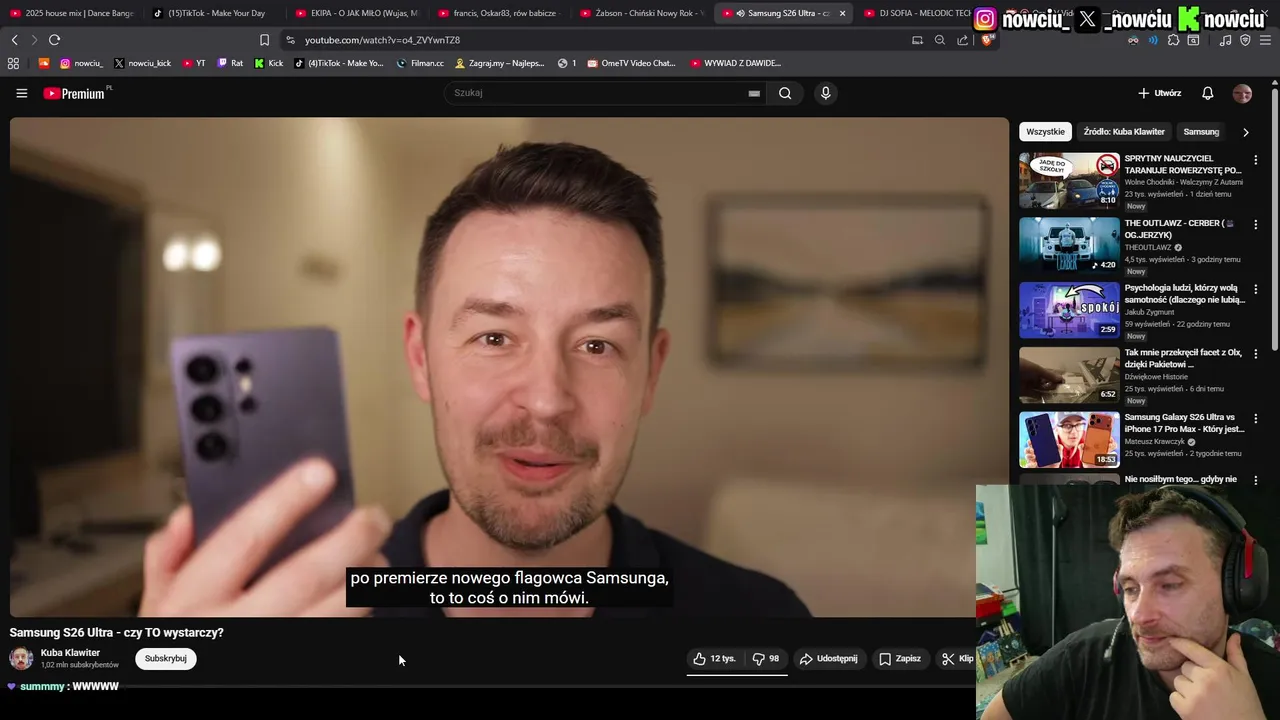Open SPRYTNY NAUCZYCIEL video thumbnail
This screenshot has height=720, width=1280.
pyautogui.click(x=1069, y=180)
